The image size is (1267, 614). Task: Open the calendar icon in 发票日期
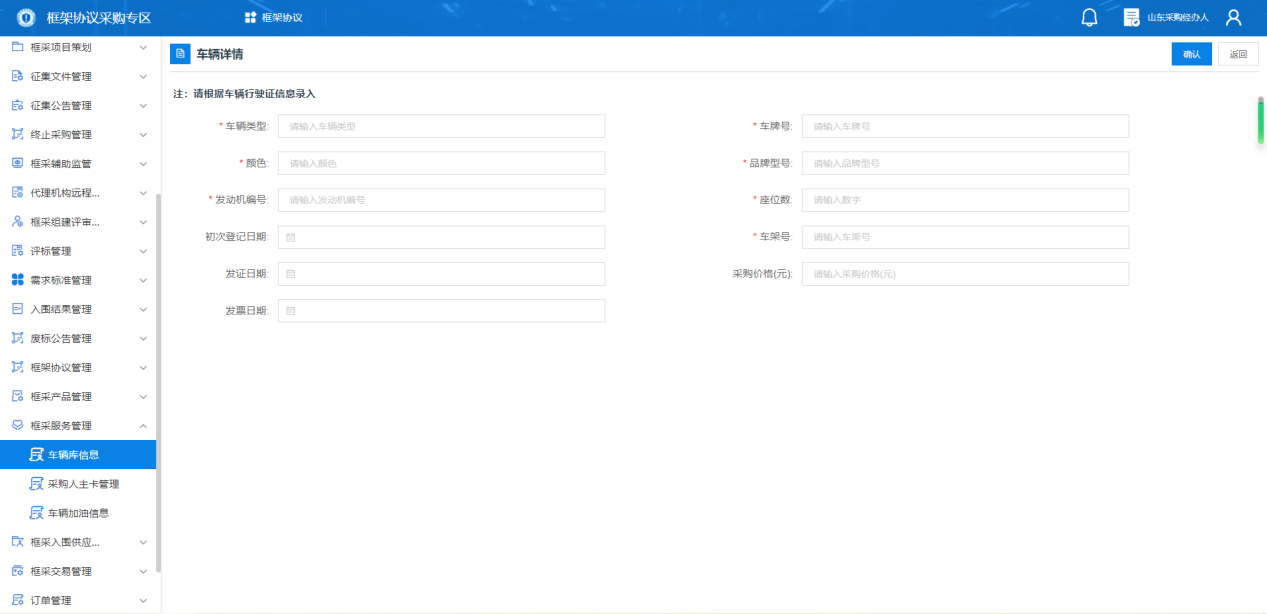[x=291, y=311]
